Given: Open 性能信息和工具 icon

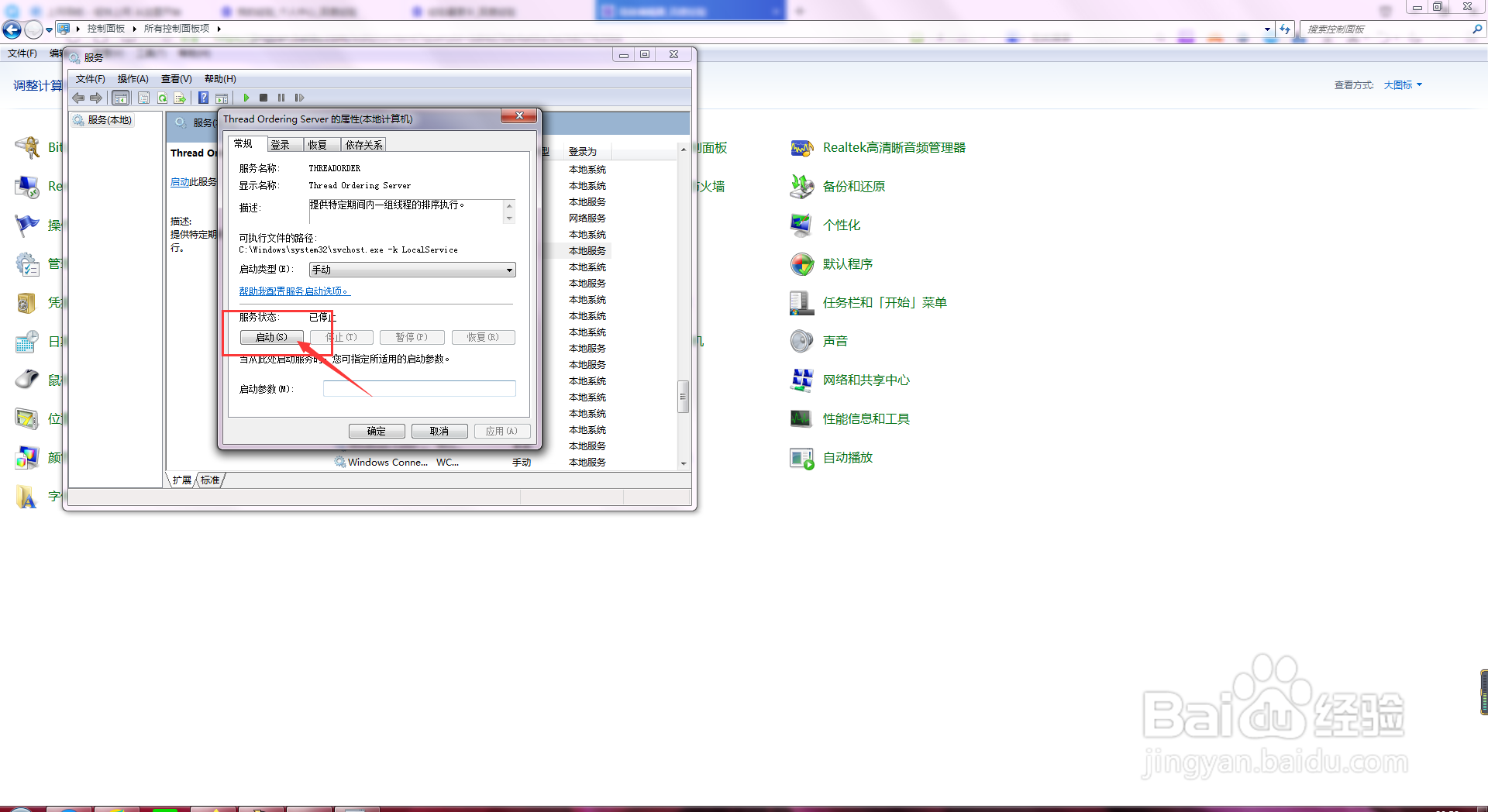Looking at the screenshot, I should [801, 419].
